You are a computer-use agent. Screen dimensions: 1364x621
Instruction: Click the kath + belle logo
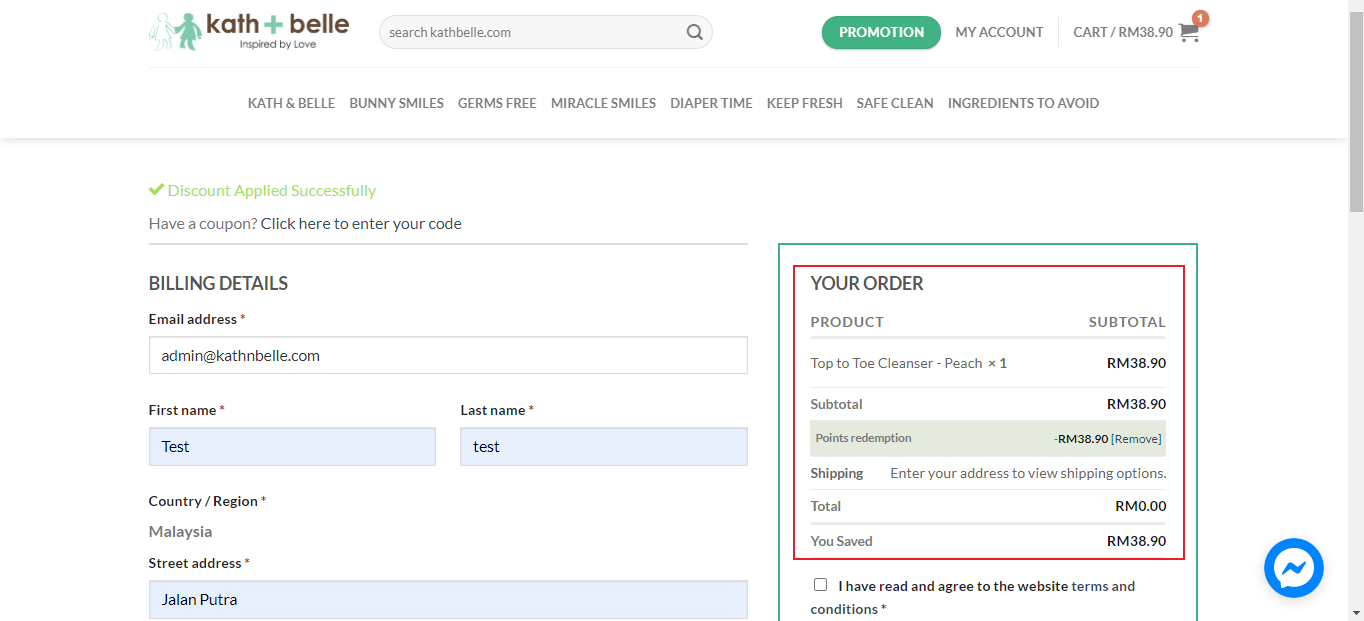coord(249,31)
